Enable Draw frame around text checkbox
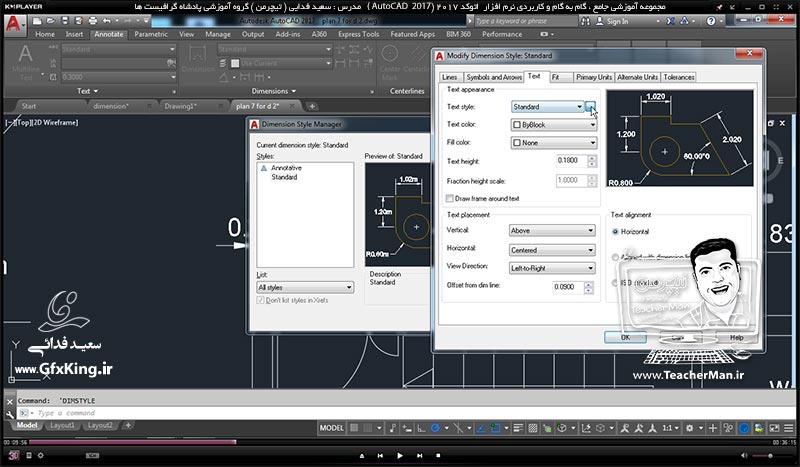This screenshot has width=800, height=467. click(449, 198)
